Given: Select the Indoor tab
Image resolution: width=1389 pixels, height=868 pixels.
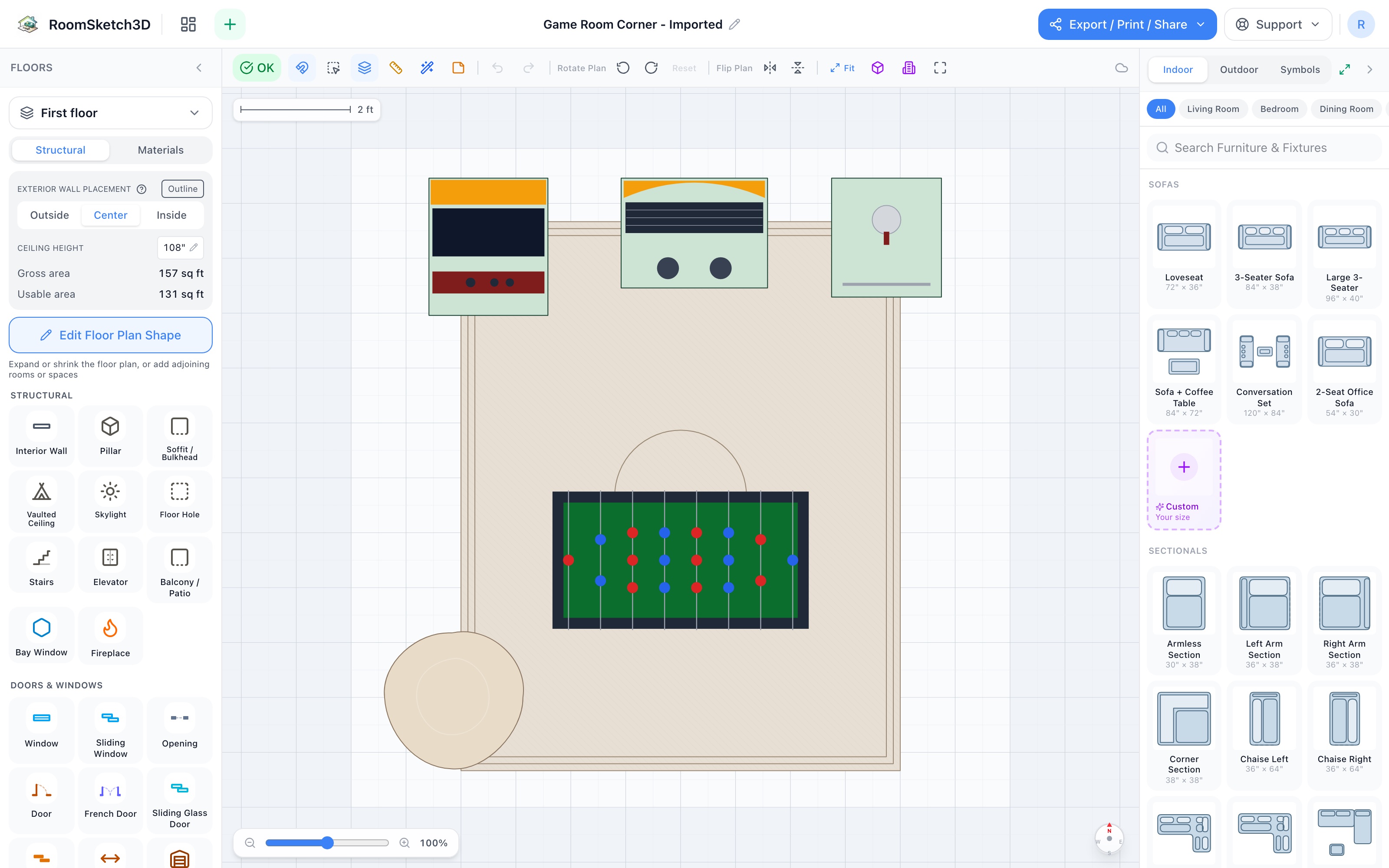Looking at the screenshot, I should 1178,69.
